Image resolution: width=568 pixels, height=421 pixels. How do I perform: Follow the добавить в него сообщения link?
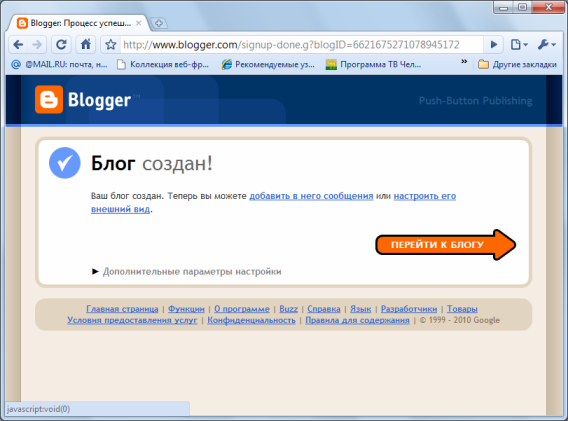[x=311, y=196]
